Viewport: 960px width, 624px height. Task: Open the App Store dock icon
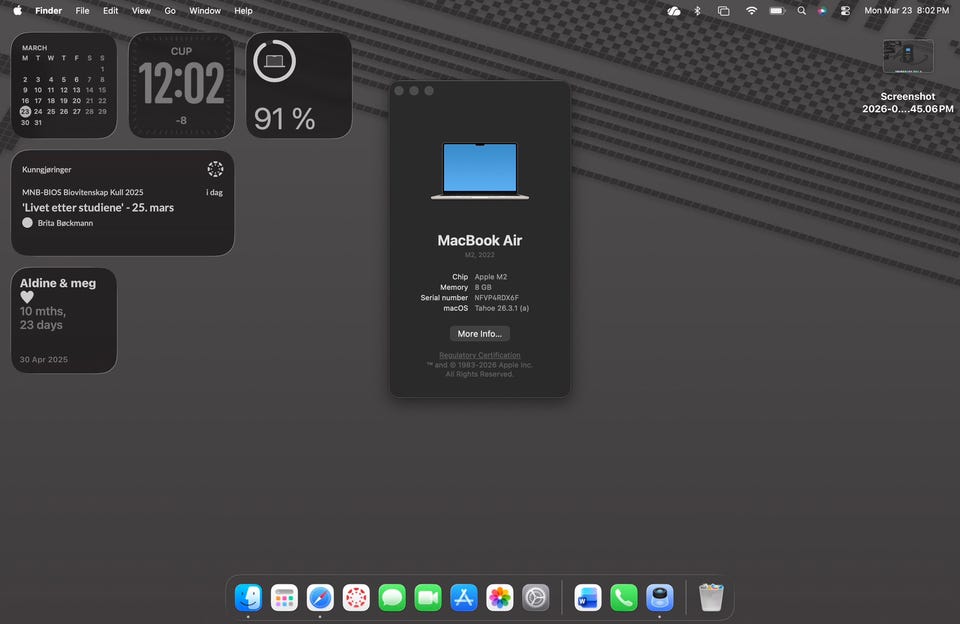464,598
